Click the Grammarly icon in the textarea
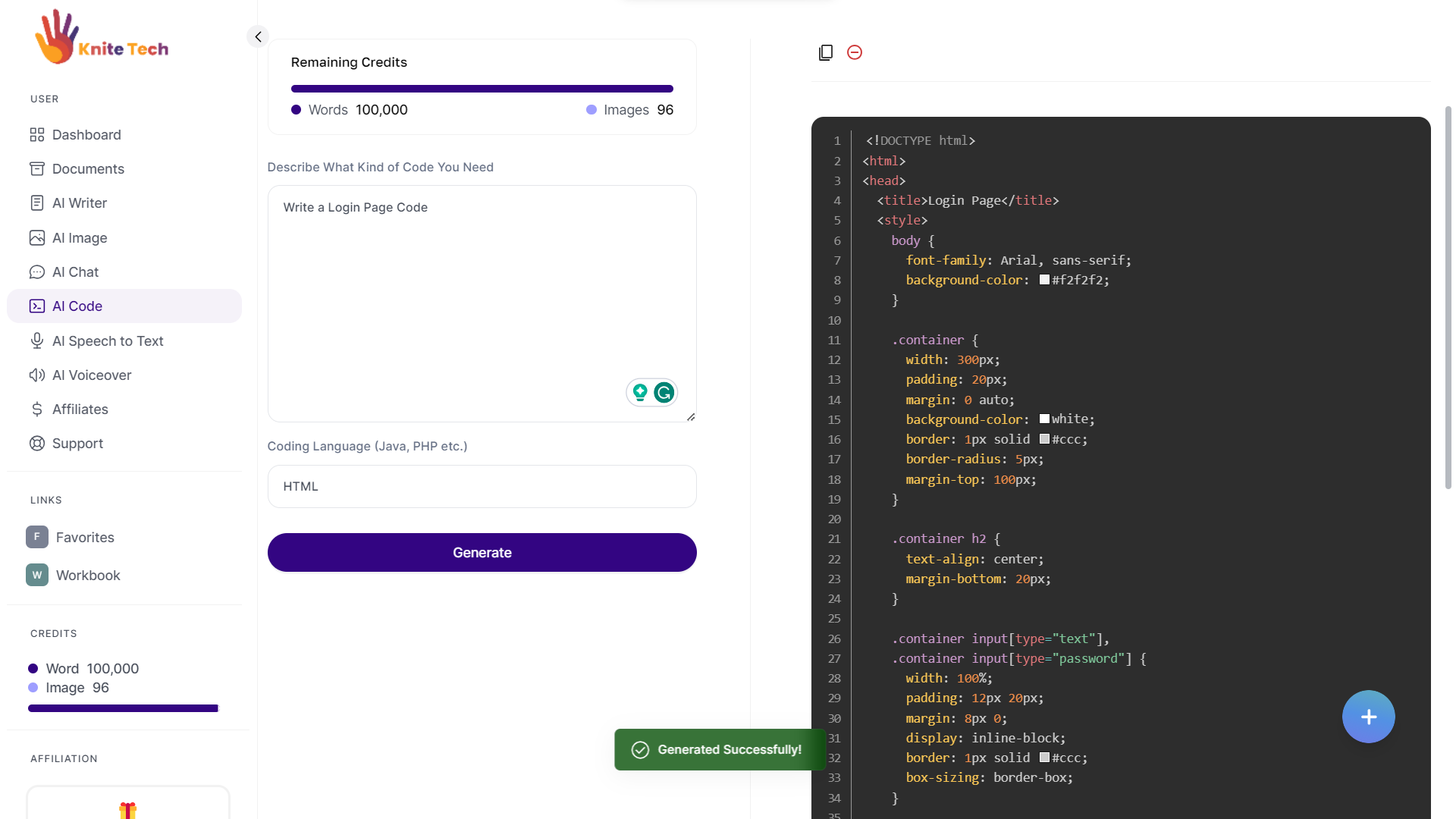Screen dimensions: 1456x819 (x=664, y=393)
